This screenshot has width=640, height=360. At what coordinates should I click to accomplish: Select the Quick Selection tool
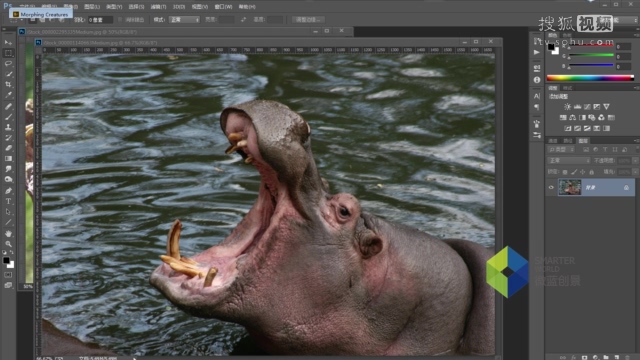click(8, 74)
